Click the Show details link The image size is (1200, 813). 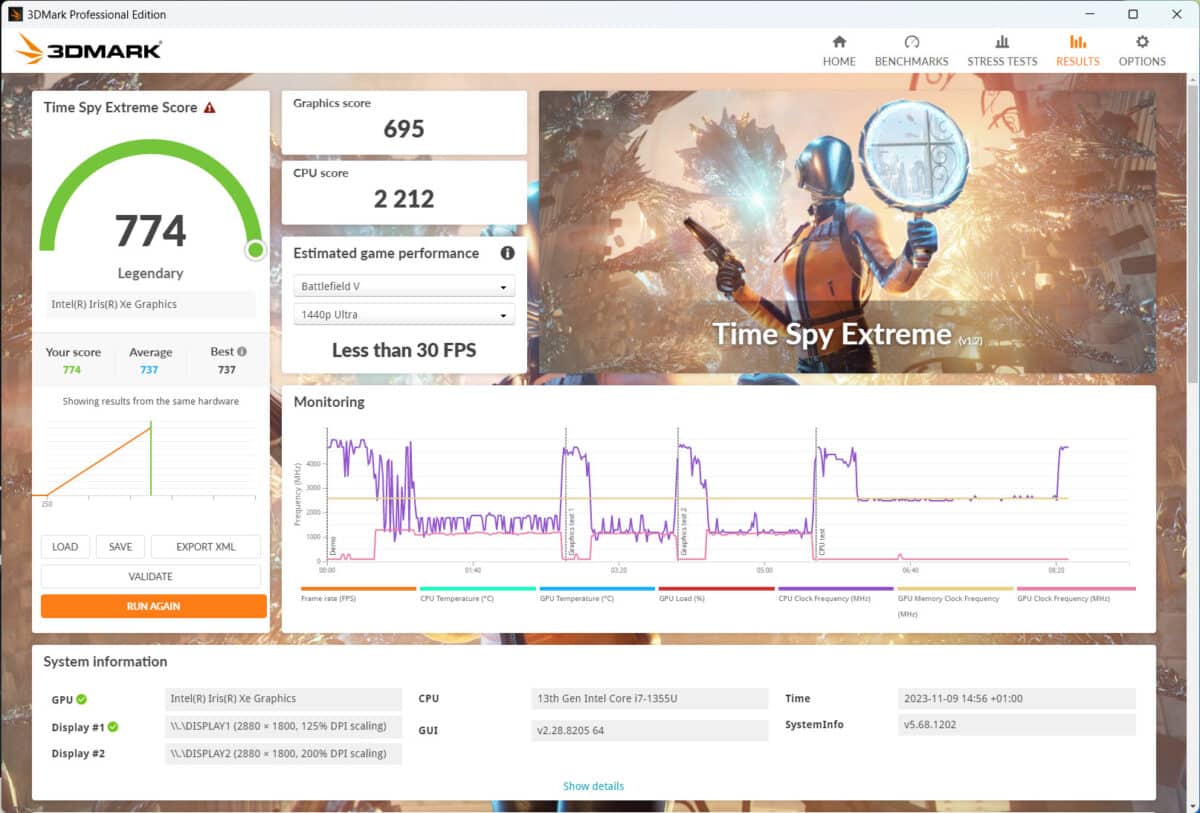point(593,786)
